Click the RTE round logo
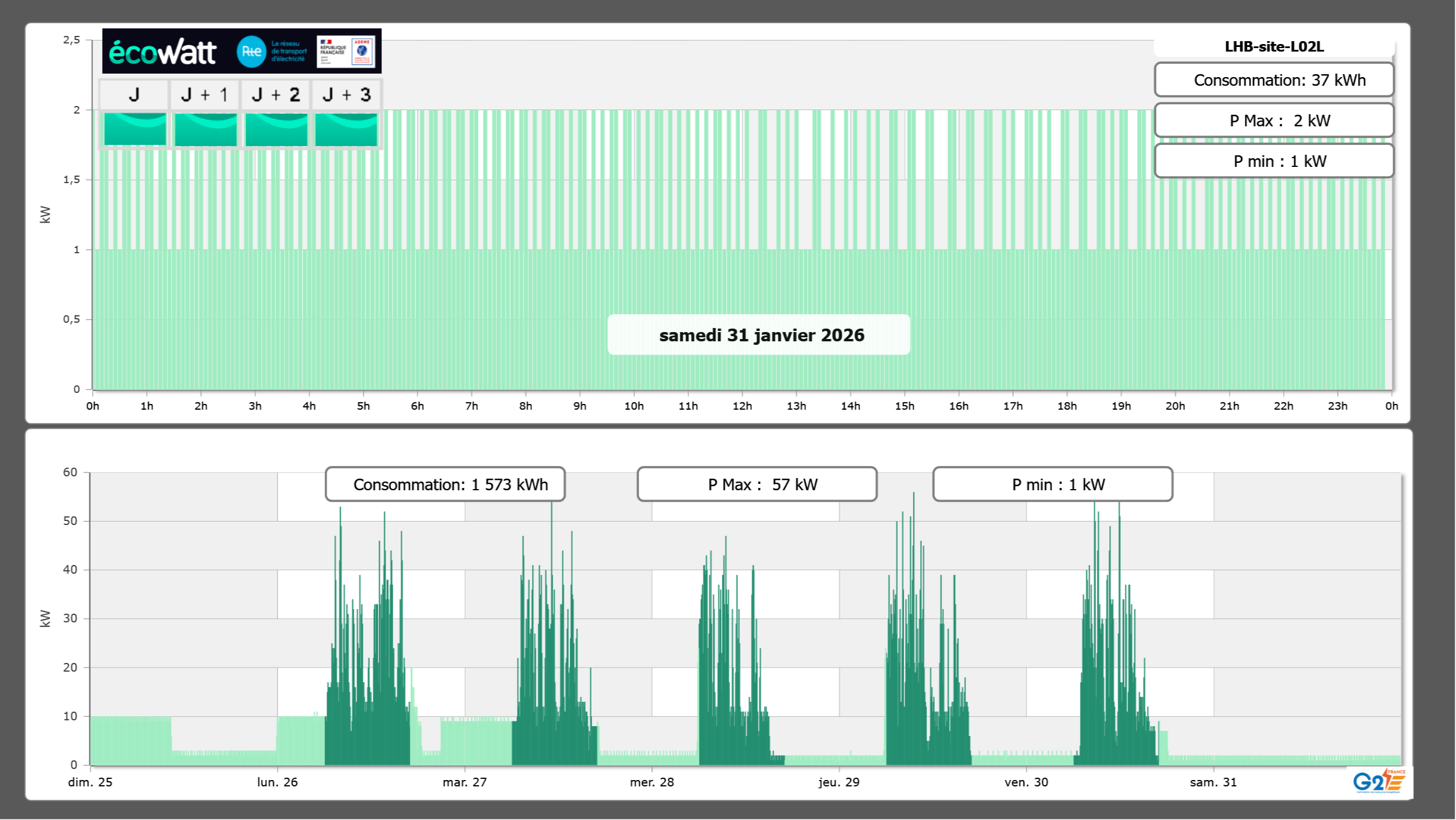Screen dimensions: 1456x820 tap(251, 52)
